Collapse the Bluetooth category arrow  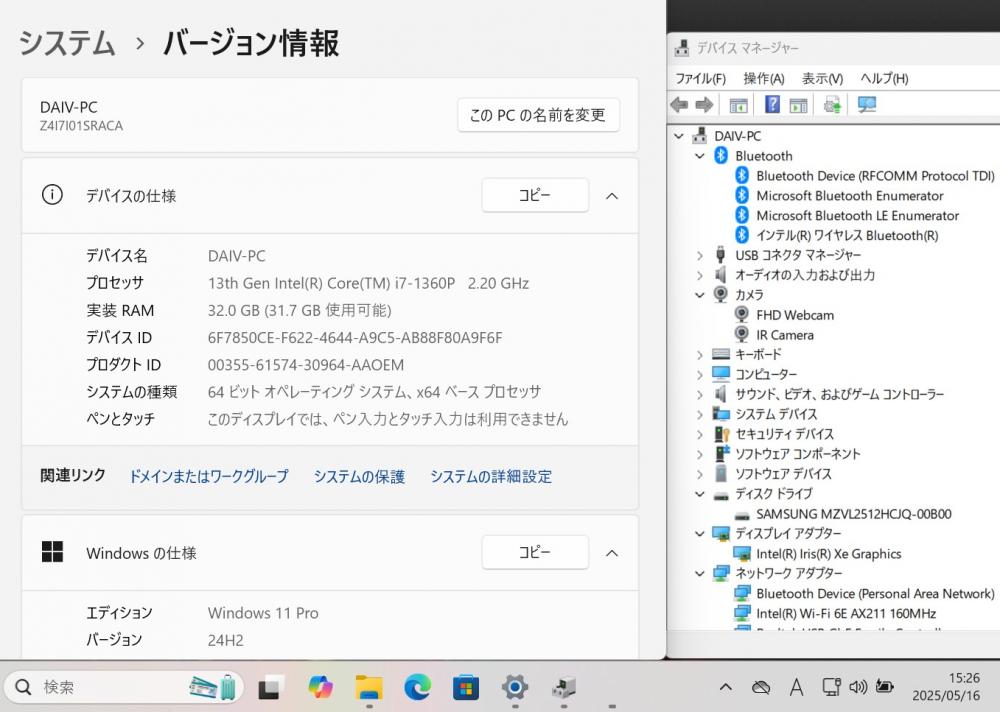(x=700, y=156)
